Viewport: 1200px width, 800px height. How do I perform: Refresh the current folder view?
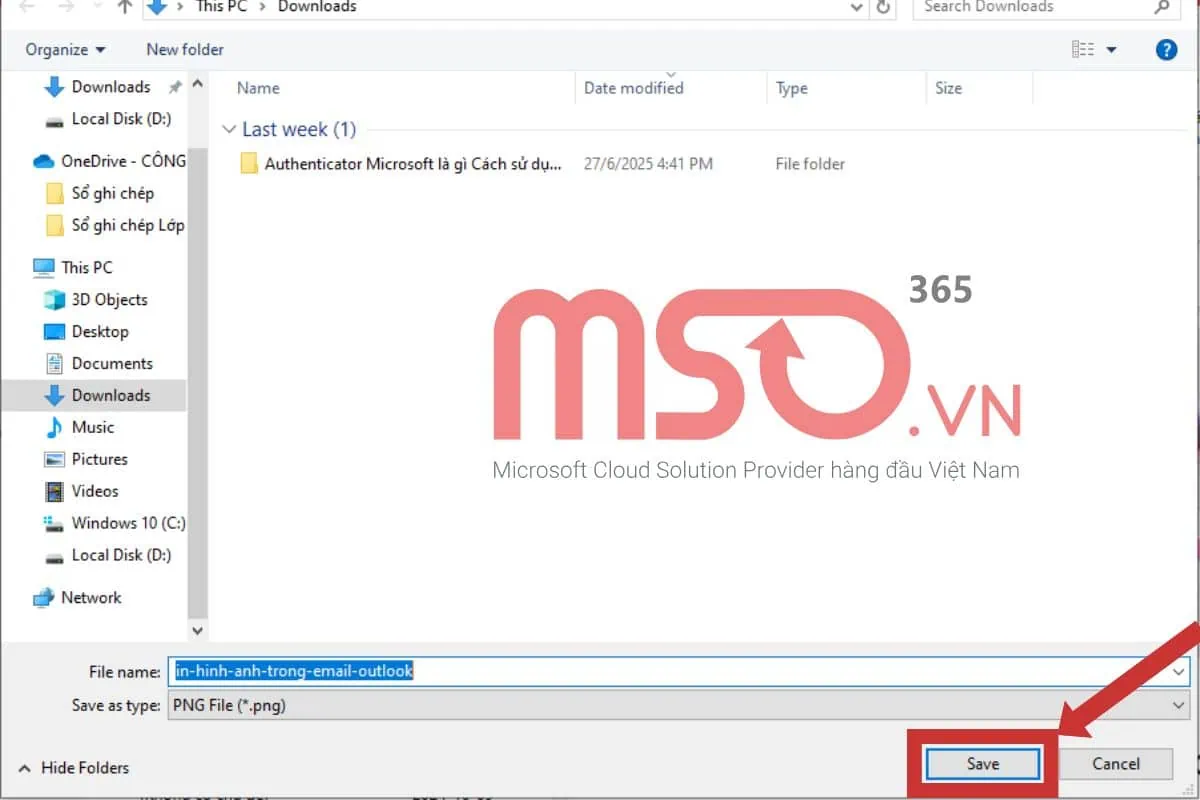pyautogui.click(x=881, y=8)
